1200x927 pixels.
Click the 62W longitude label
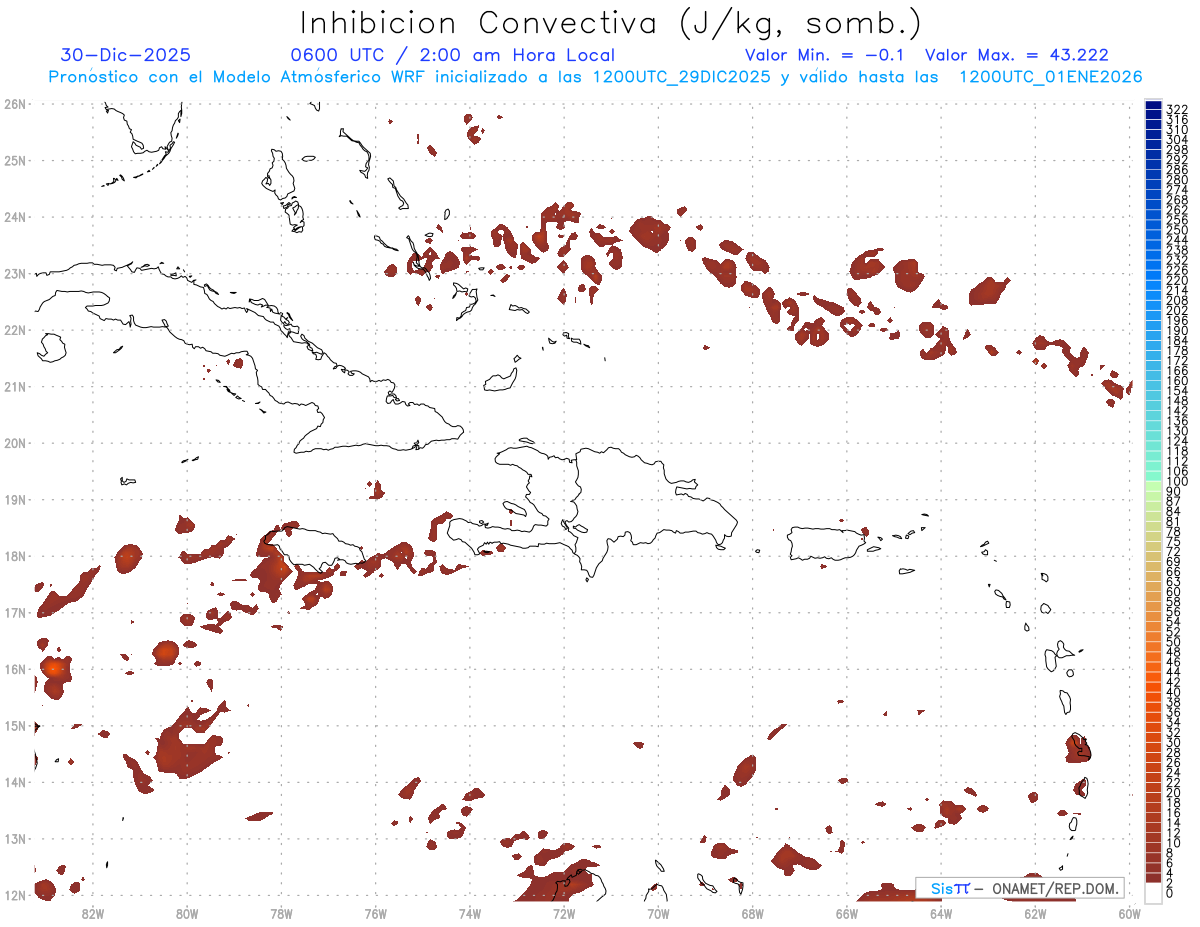point(1035,912)
